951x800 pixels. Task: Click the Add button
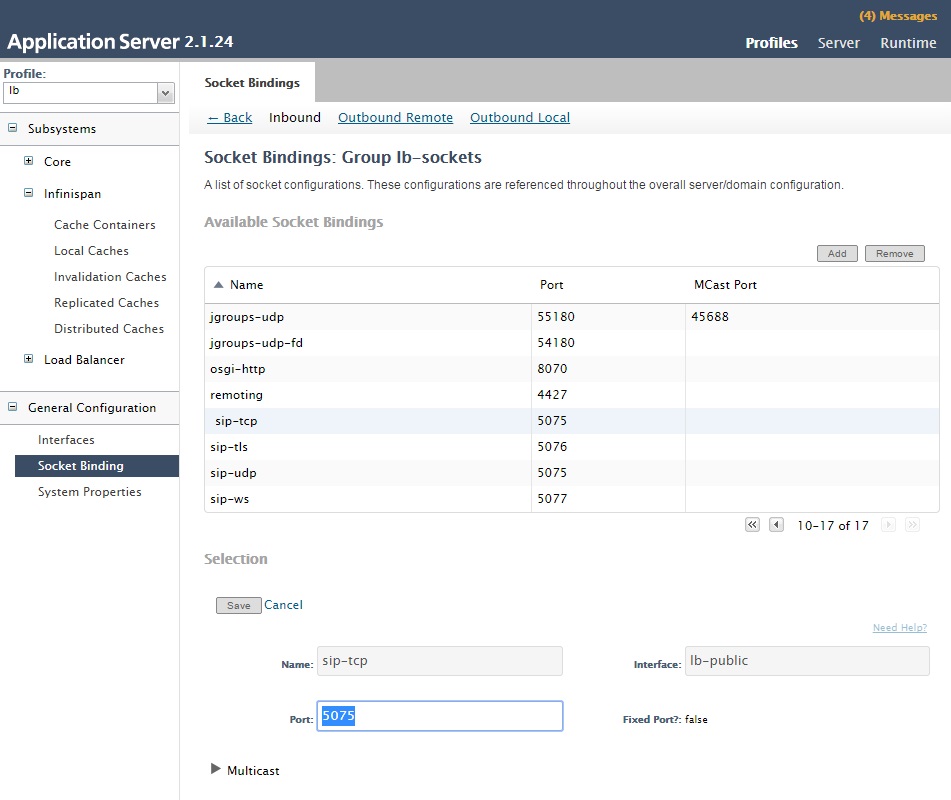click(x=837, y=254)
